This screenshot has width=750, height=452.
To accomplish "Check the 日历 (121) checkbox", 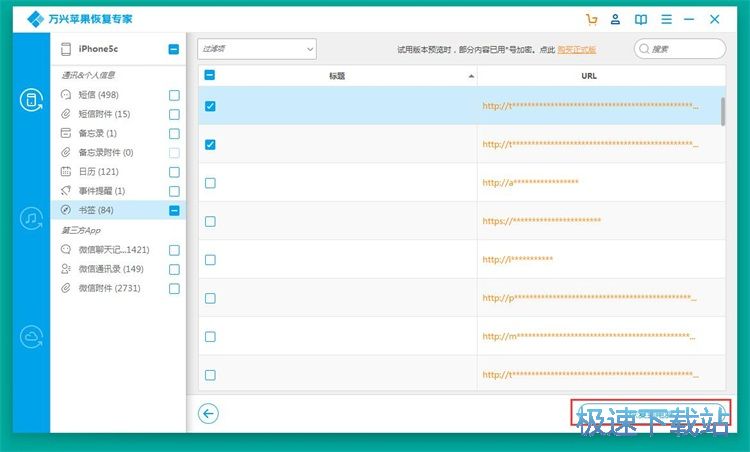I will 175,172.
